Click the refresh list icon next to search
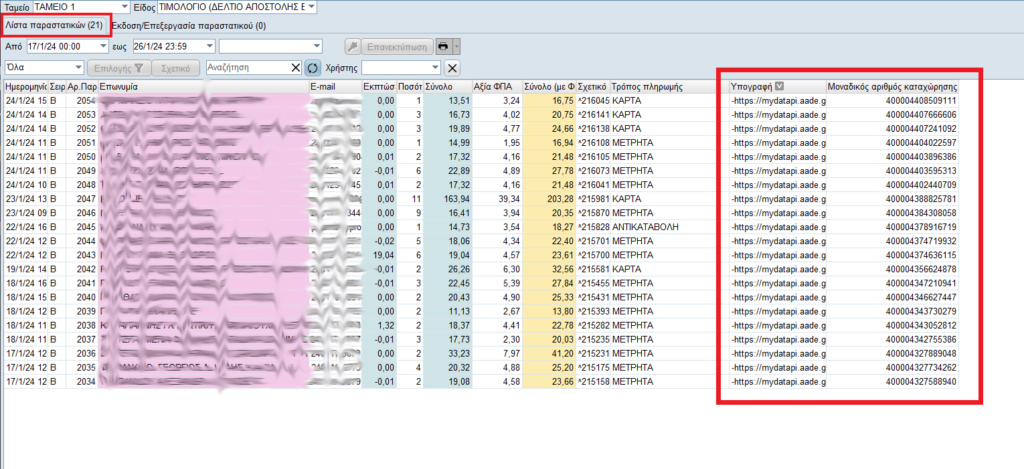The image size is (1024, 469). point(313,68)
